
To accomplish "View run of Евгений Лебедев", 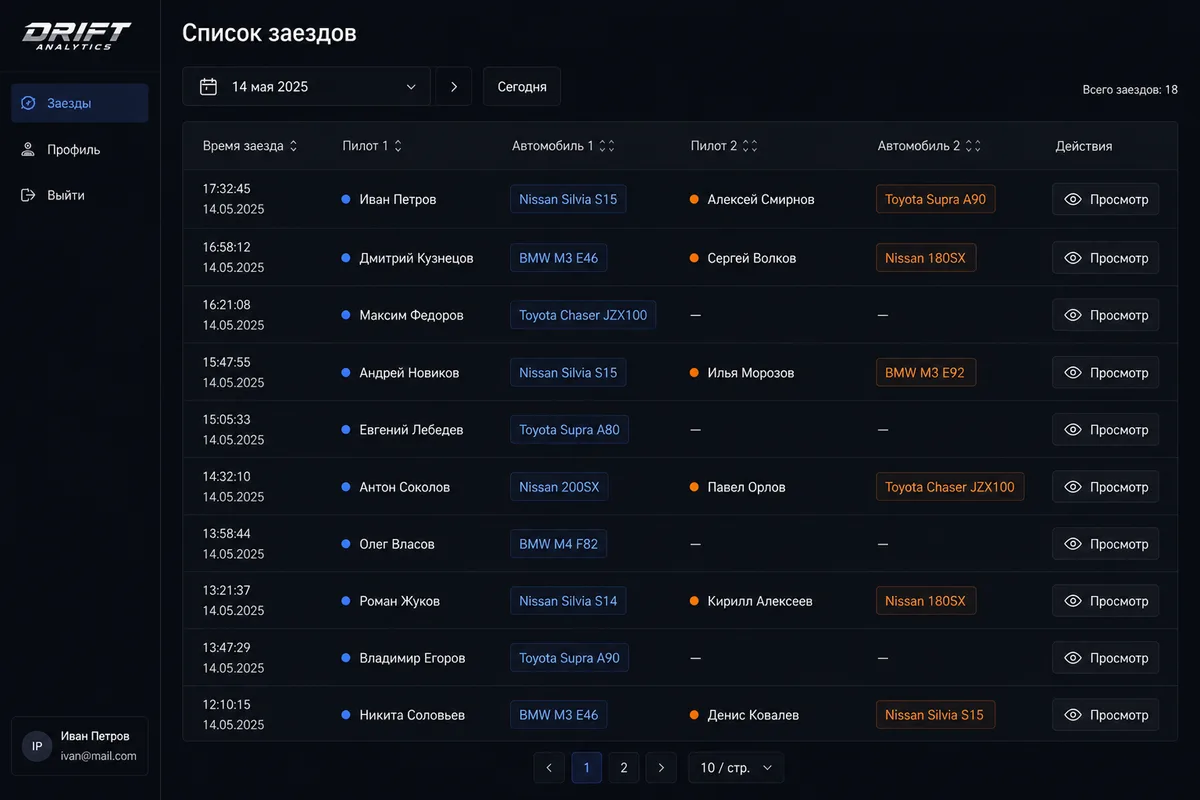I will click(x=1105, y=430).
